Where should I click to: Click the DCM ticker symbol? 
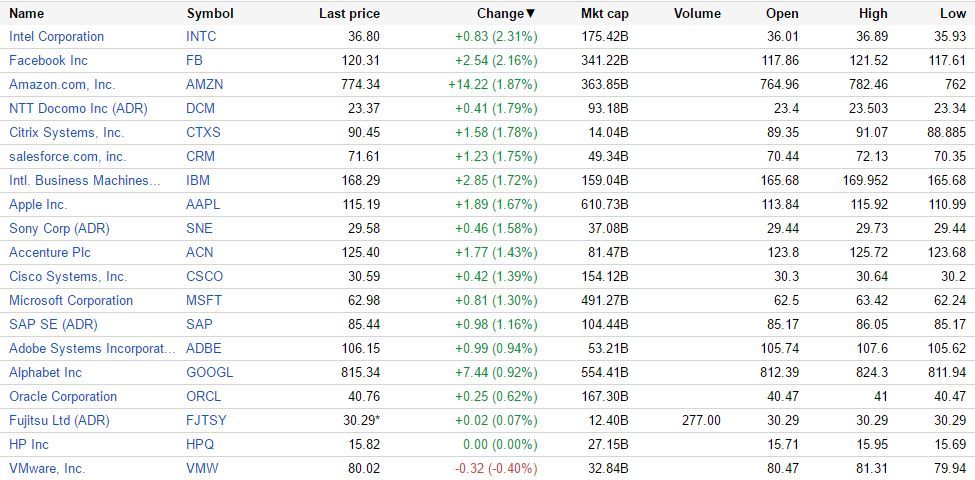pyautogui.click(x=200, y=109)
